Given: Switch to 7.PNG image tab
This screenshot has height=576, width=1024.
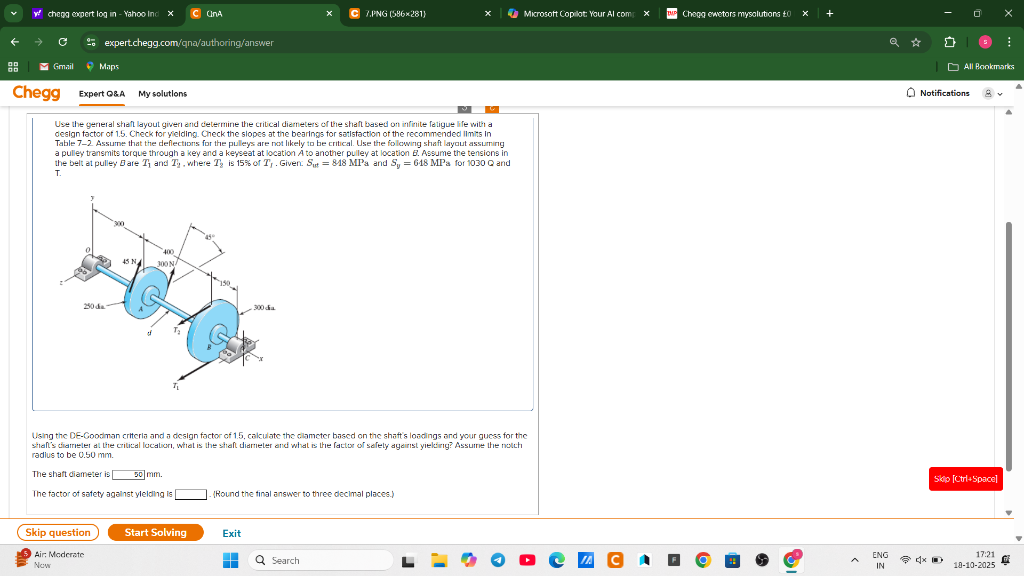Looking at the screenshot, I should click(421, 13).
